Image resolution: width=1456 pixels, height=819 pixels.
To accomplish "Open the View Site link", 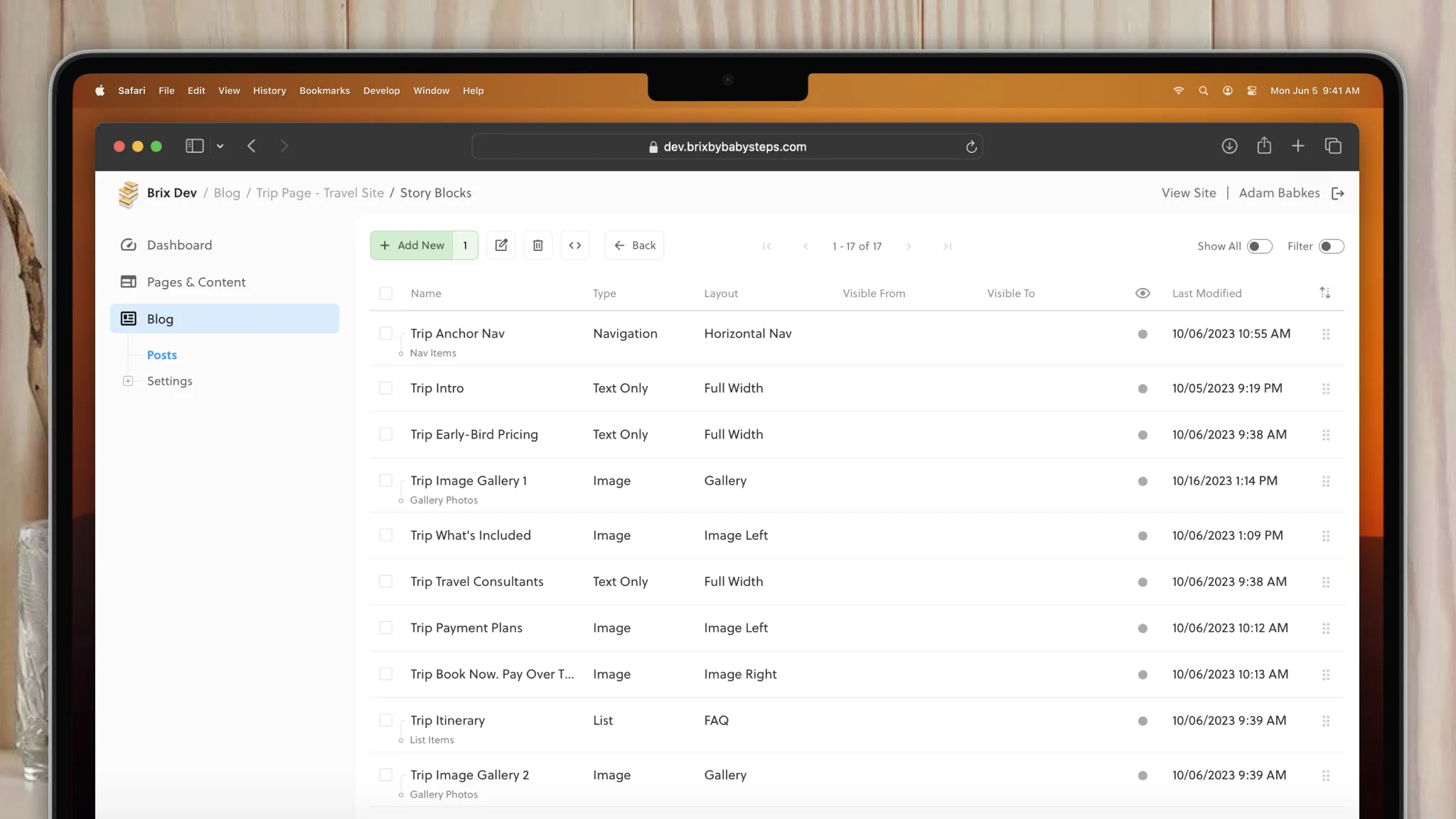I will (x=1189, y=193).
